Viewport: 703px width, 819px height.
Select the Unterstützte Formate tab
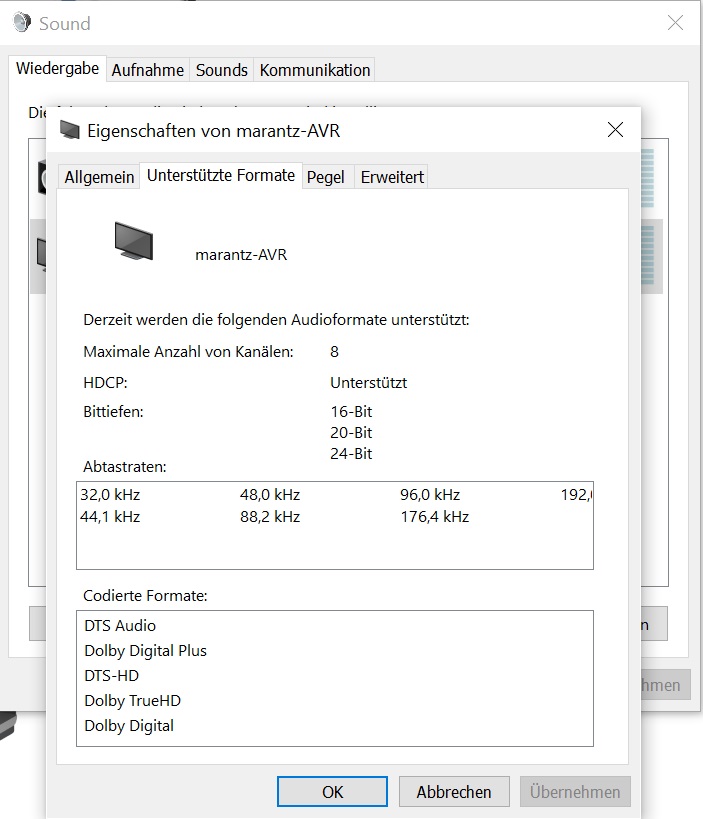click(x=221, y=176)
